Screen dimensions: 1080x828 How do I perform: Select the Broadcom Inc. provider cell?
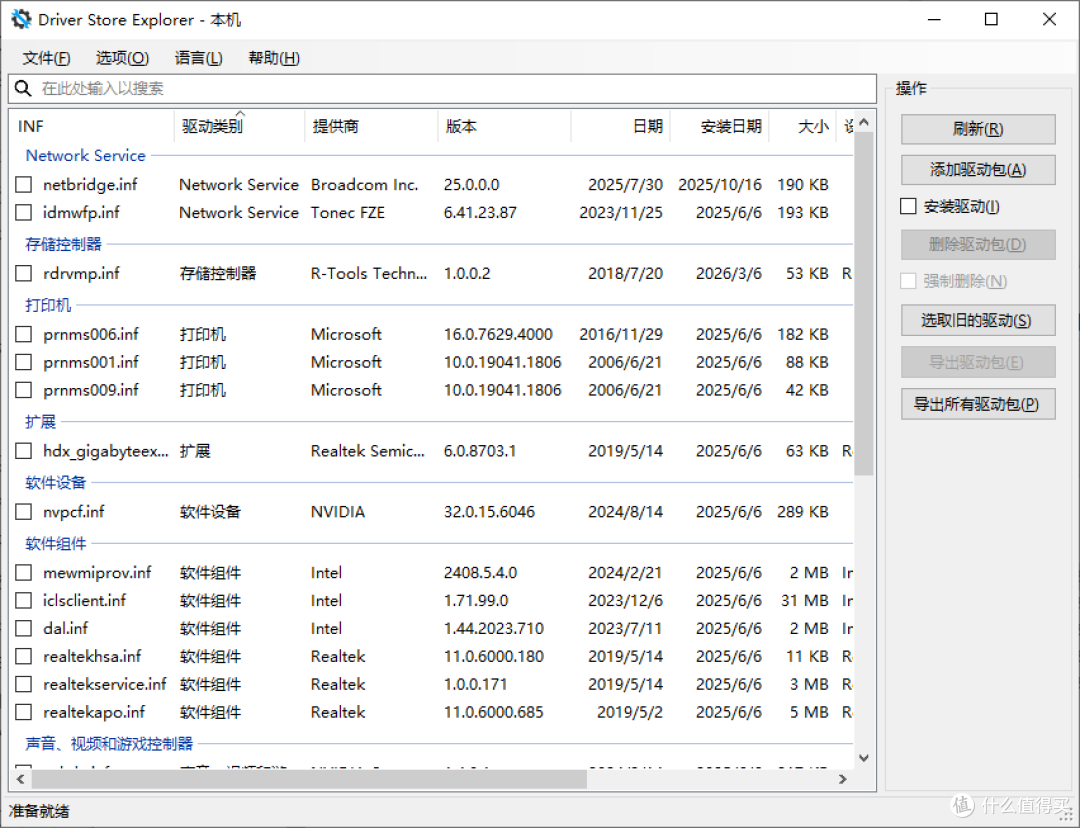tap(364, 185)
